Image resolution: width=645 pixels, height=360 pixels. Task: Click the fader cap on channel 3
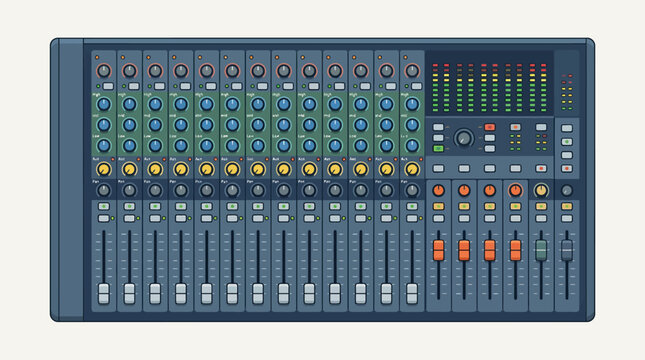[x=155, y=293]
